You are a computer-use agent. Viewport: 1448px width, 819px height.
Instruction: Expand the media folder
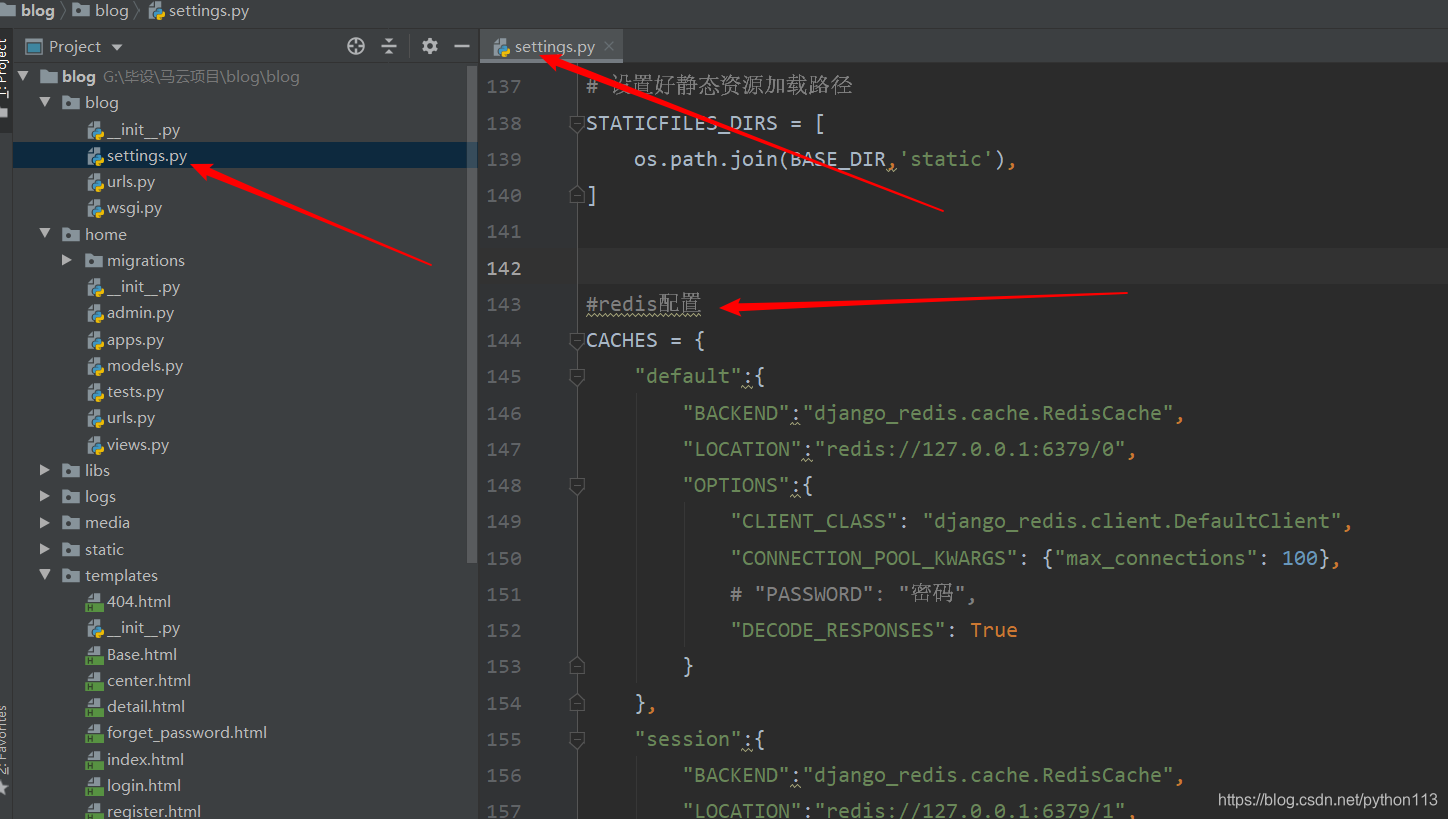click(44, 522)
